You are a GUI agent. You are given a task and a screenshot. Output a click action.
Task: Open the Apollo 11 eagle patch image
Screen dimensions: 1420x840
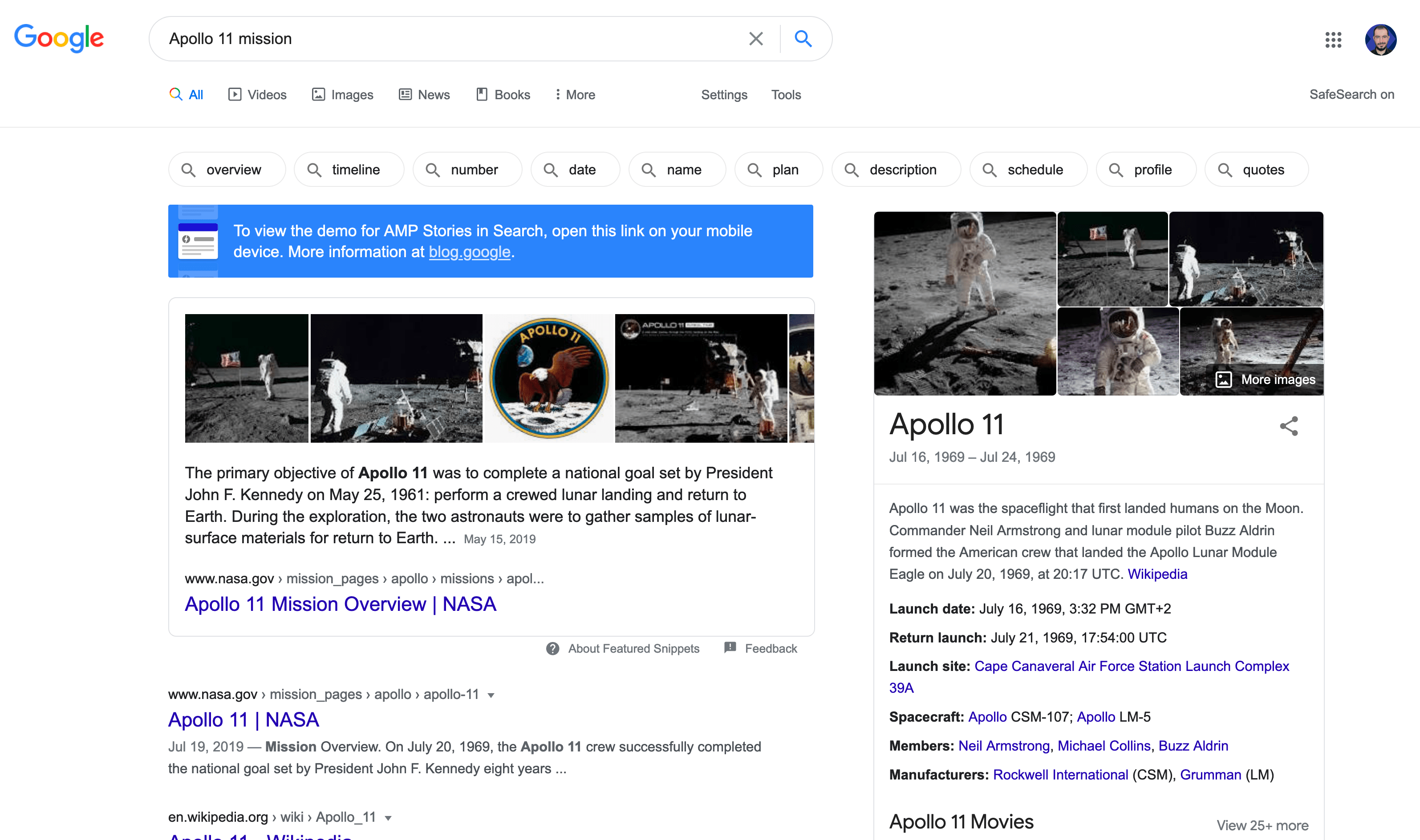pyautogui.click(x=548, y=378)
